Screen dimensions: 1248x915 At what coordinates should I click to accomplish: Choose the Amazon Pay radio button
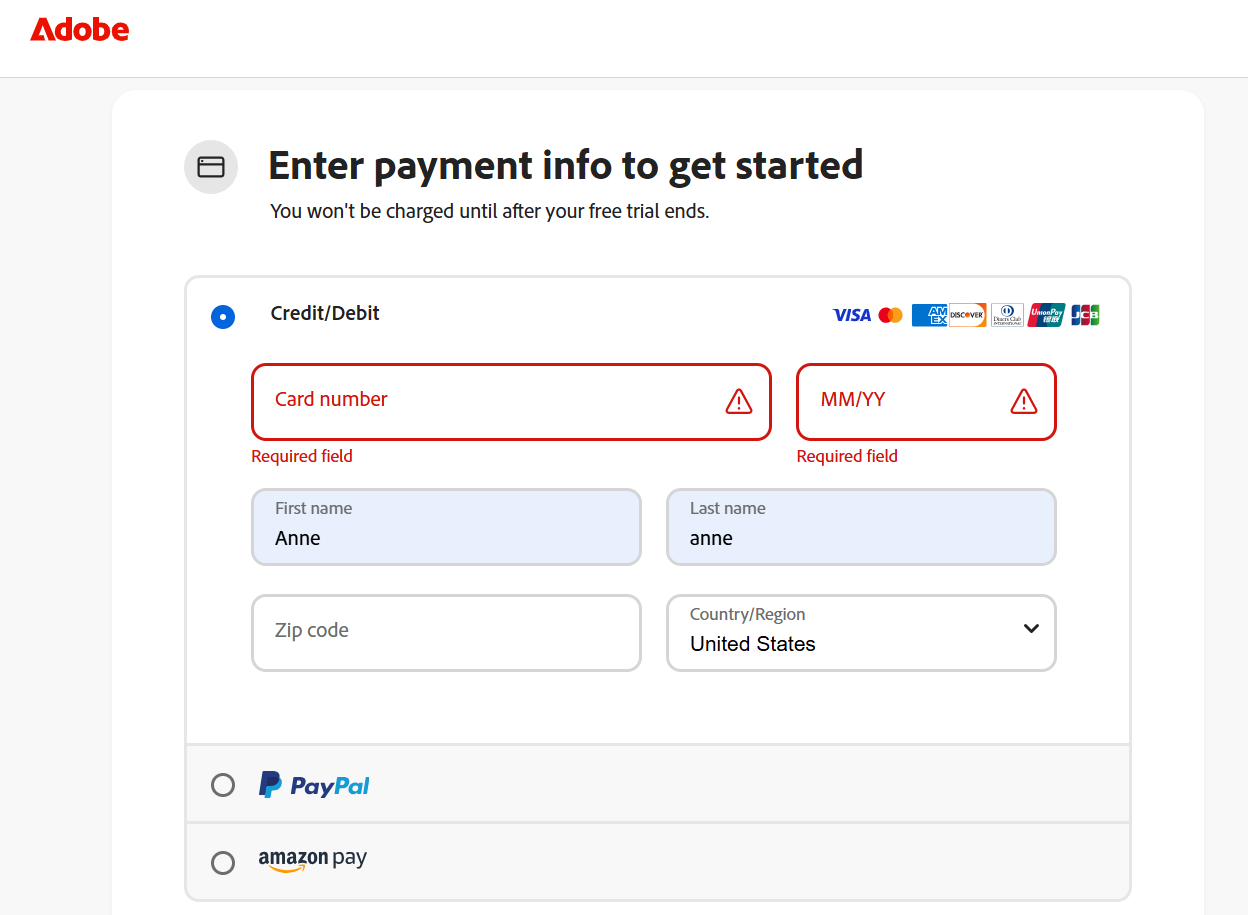tap(223, 862)
